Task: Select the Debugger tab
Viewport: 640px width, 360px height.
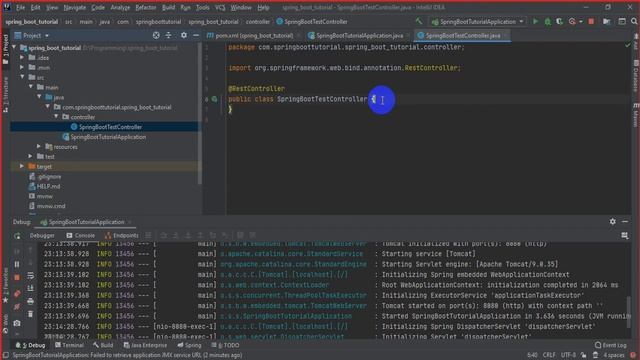Action: click(42, 236)
